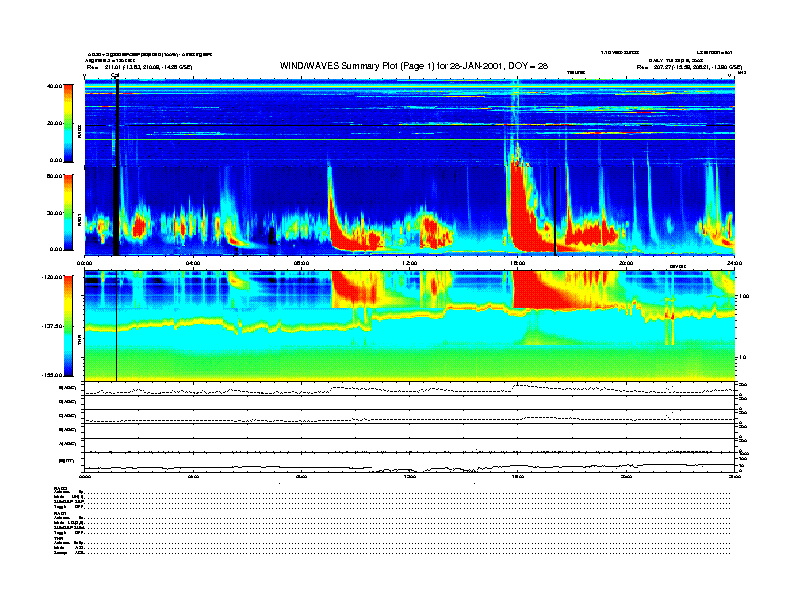The width and height of the screenshot is (792, 612).
Task: Click the black calibration bar in RAD2 panel
Action: click(x=117, y=123)
